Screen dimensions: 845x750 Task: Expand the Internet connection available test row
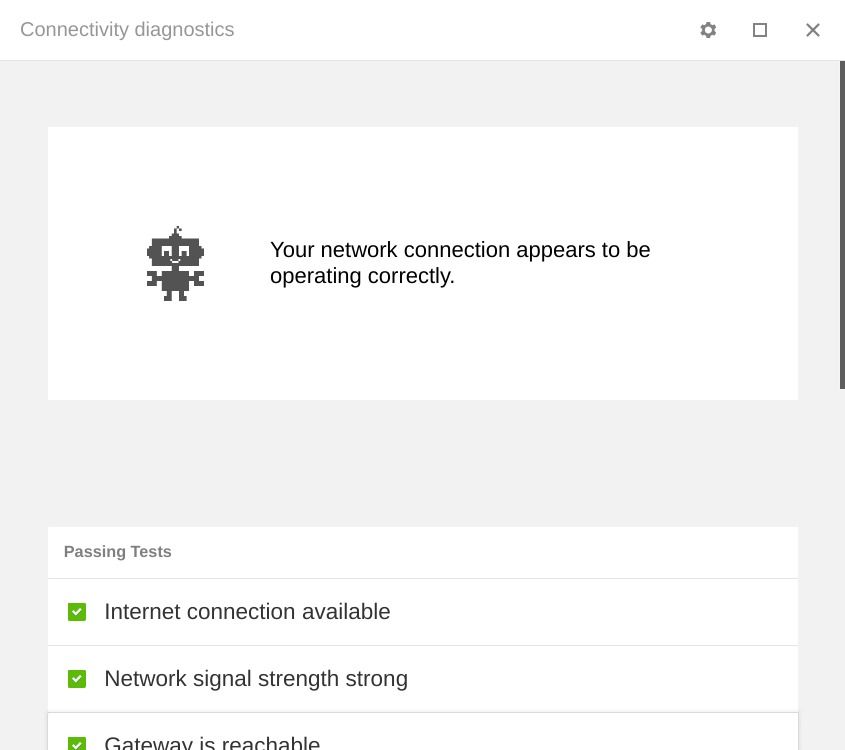400,611
